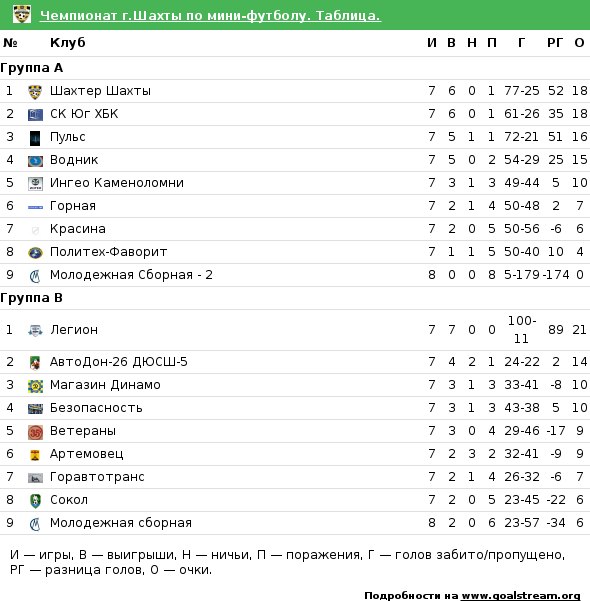Click the Политех-Фаворит club badge
590x601 pixels.
tap(35, 253)
